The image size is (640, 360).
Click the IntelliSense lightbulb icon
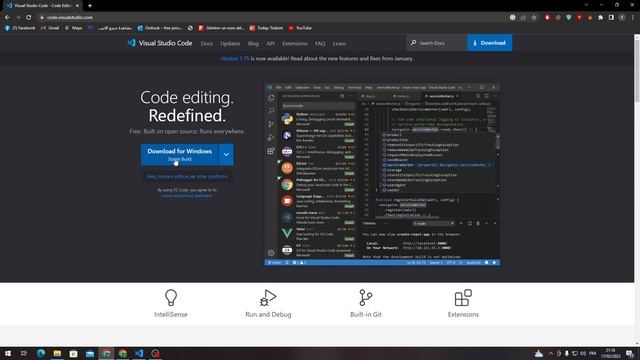171,298
